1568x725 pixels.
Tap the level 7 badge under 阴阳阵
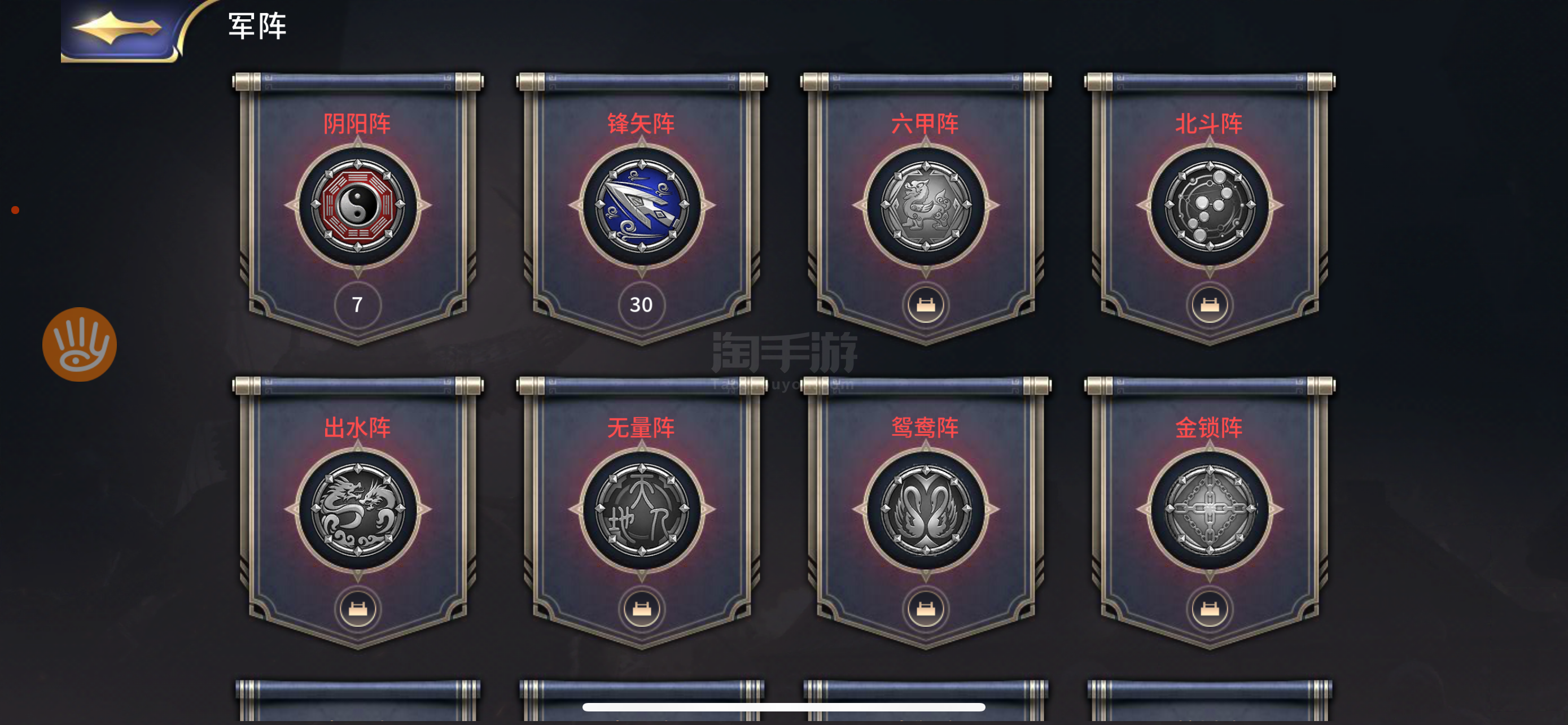pos(358,304)
